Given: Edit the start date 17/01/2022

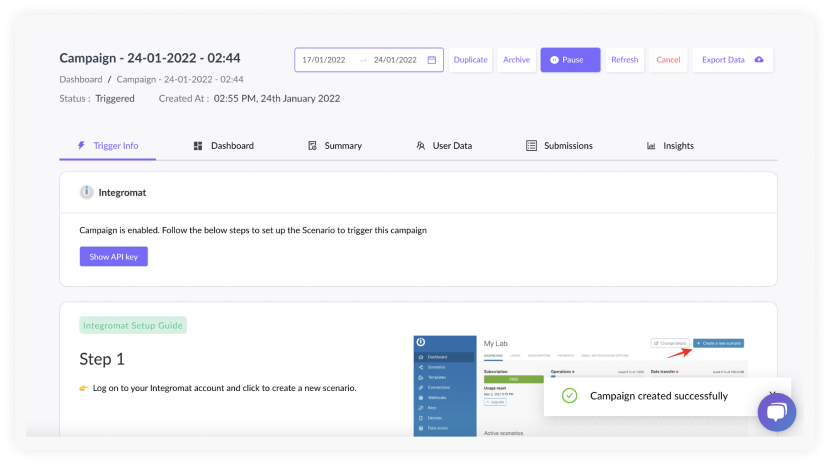Looking at the screenshot, I should 324,60.
